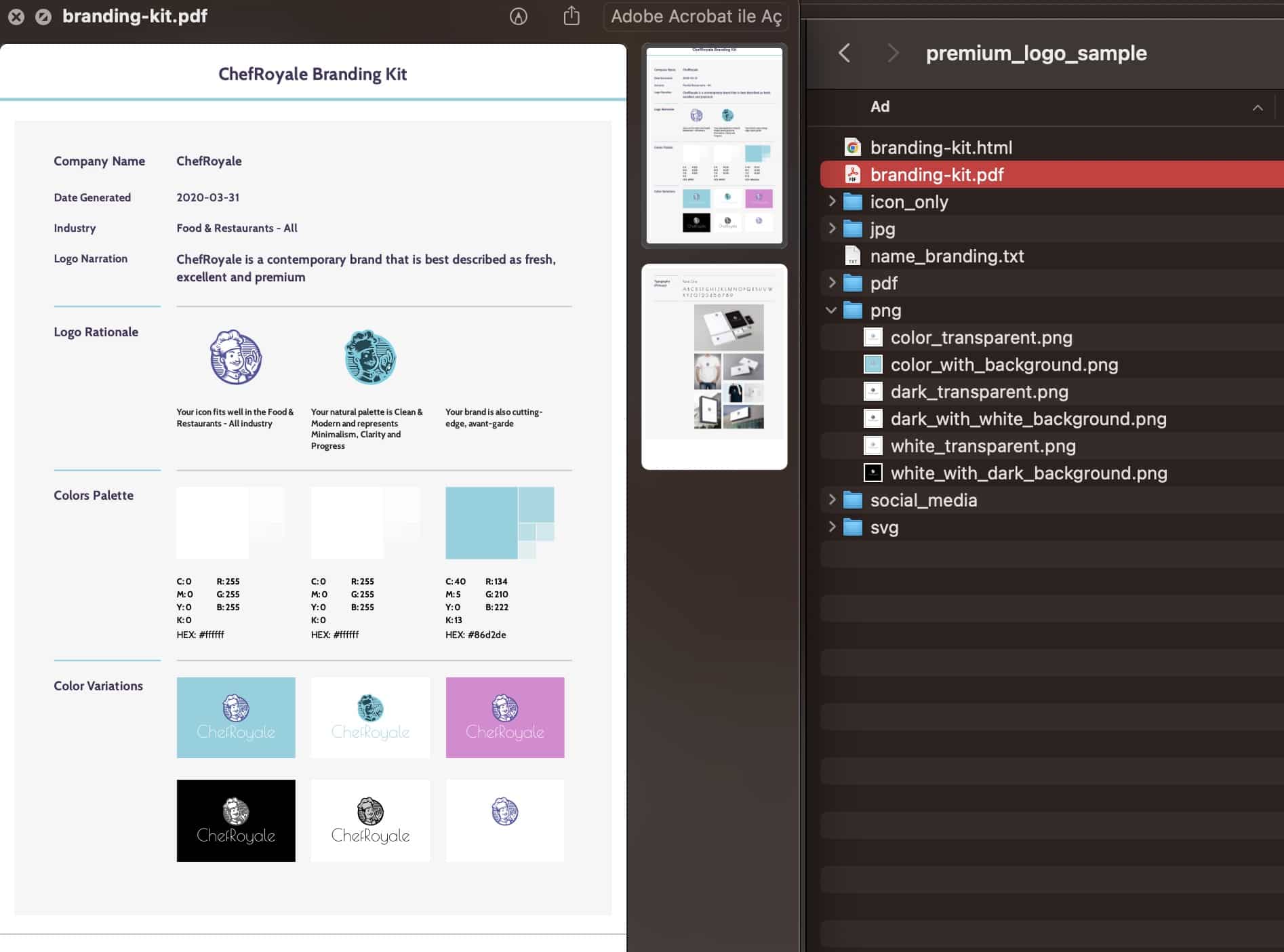Click the premium_logo_sample folder title
The width and height of the screenshot is (1284, 952).
point(1036,53)
